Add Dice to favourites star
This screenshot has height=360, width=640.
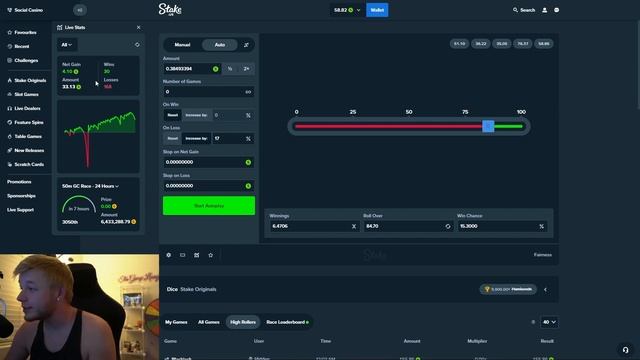click(x=211, y=255)
